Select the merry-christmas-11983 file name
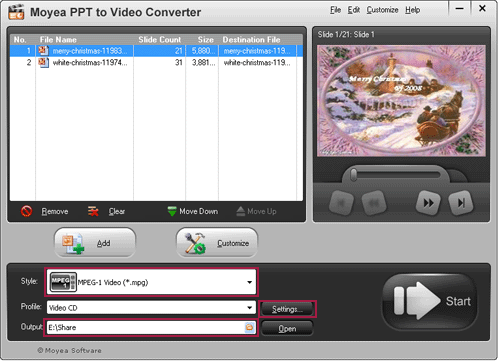The height and width of the screenshot is (362, 500). tap(90, 51)
